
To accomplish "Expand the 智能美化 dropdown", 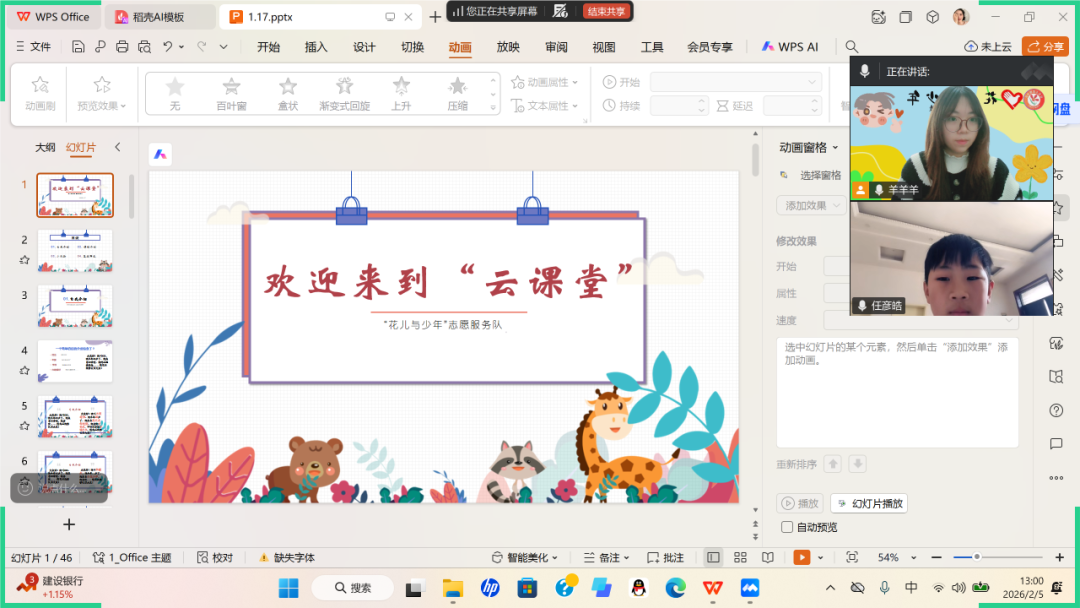I will coord(529,557).
